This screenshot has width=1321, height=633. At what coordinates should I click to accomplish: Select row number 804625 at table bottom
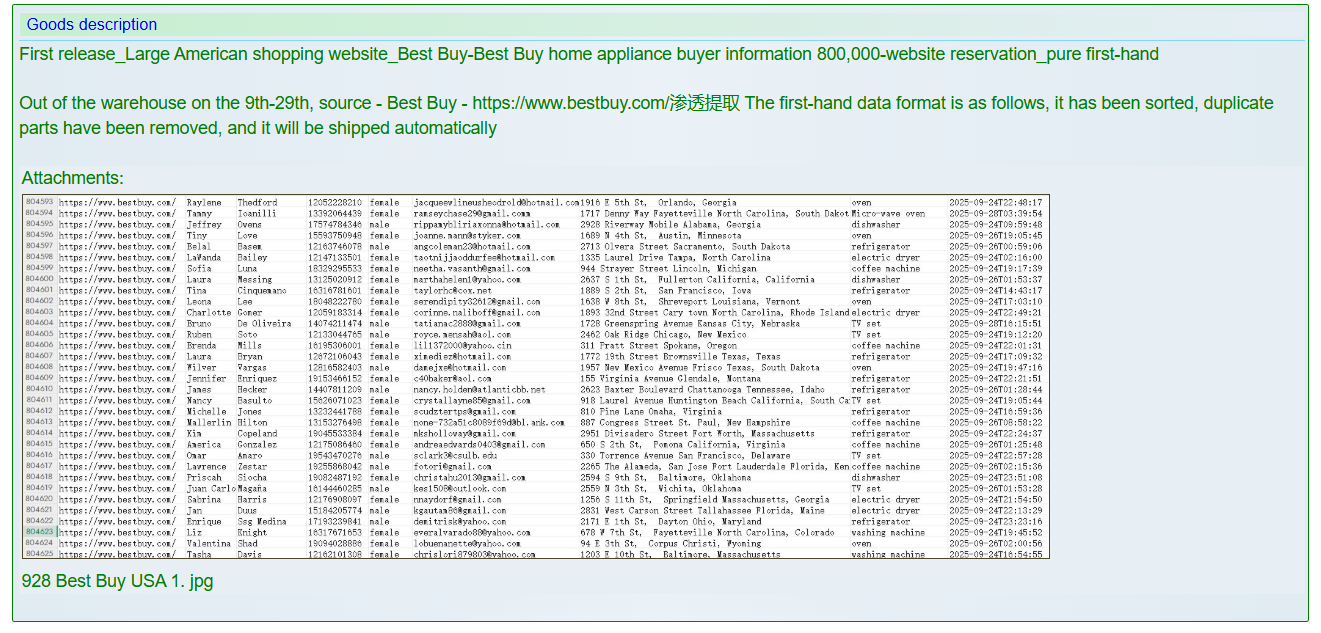click(x=40, y=553)
